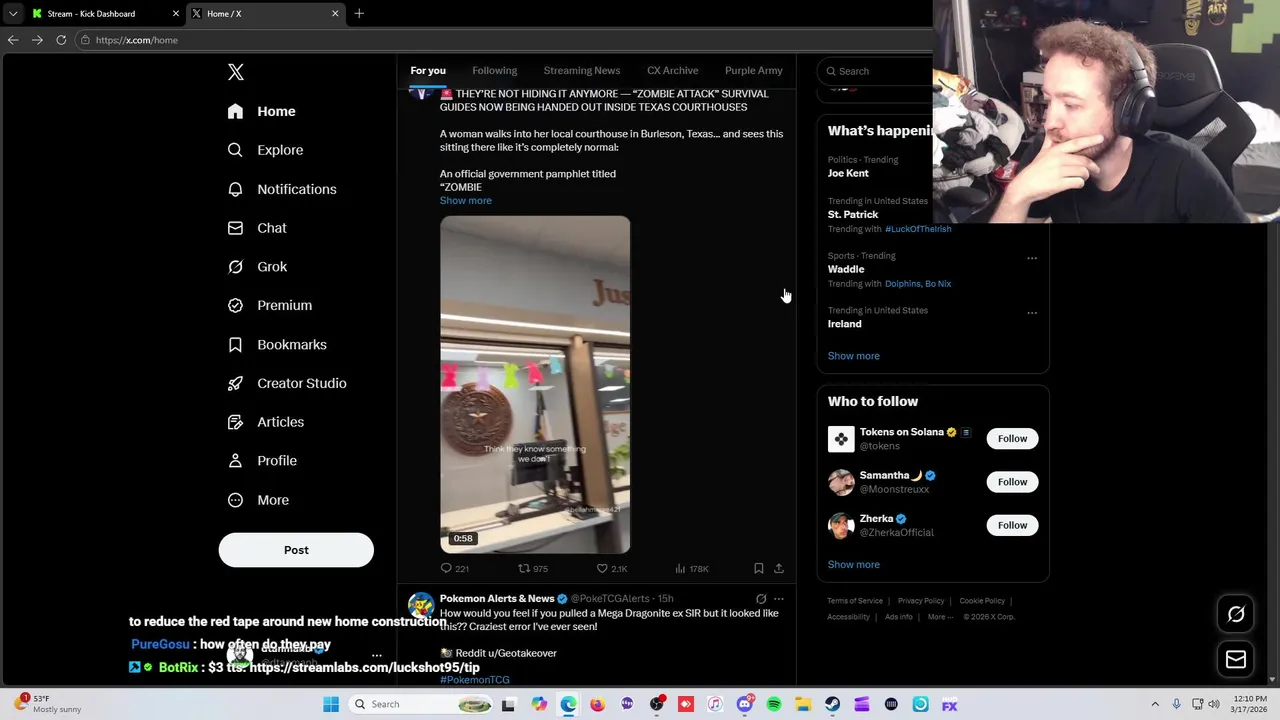Repost the zombie post (975 reposts)
The height and width of the screenshot is (720, 1280).
click(x=532, y=569)
